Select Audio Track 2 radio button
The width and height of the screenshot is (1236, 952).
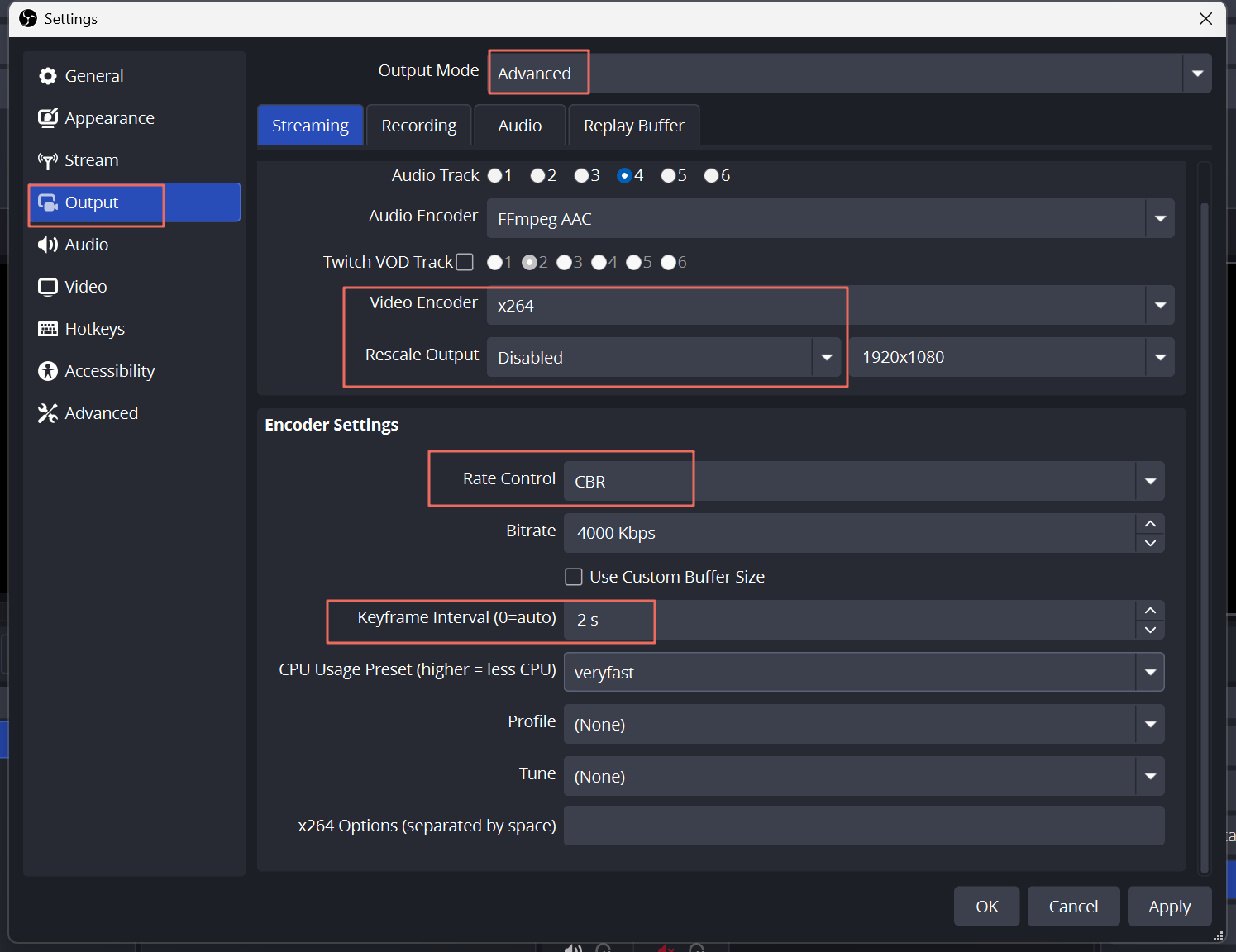[x=538, y=175]
